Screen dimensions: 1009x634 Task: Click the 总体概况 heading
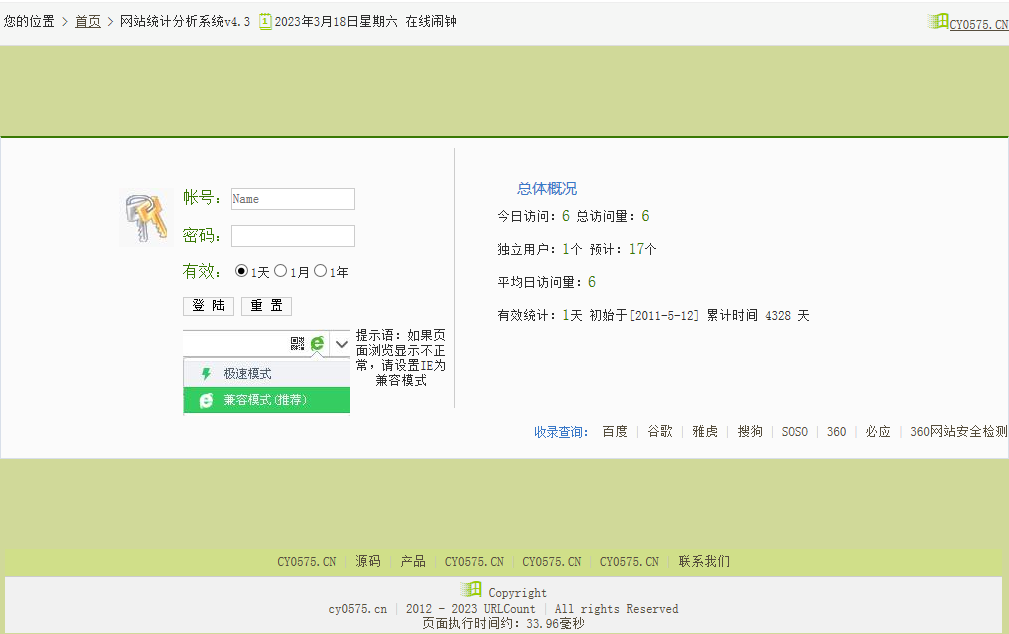547,189
